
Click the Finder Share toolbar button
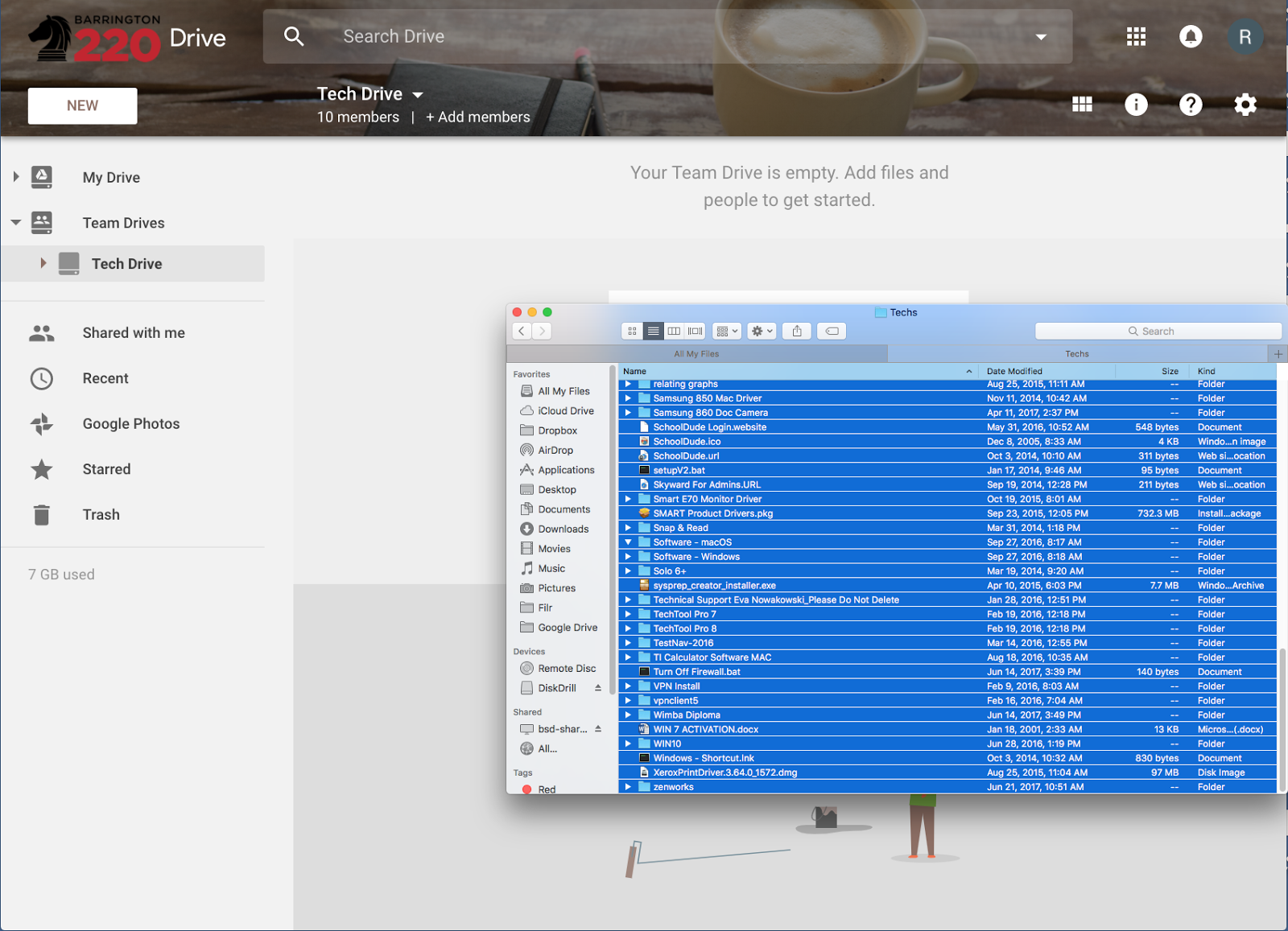[797, 331]
